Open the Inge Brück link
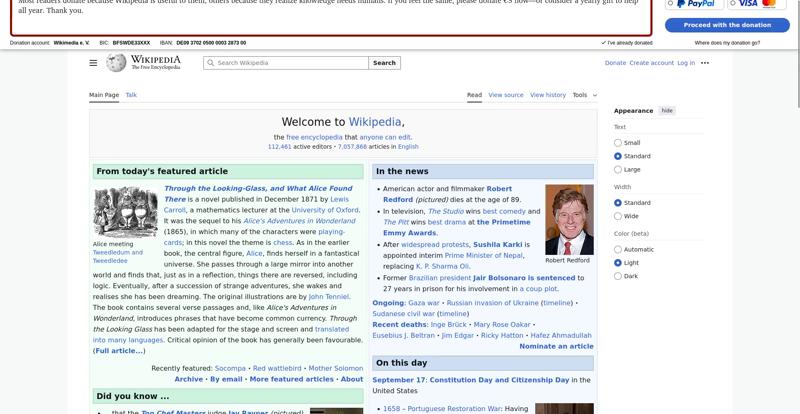Viewport: 800px width, 414px height. [448, 325]
